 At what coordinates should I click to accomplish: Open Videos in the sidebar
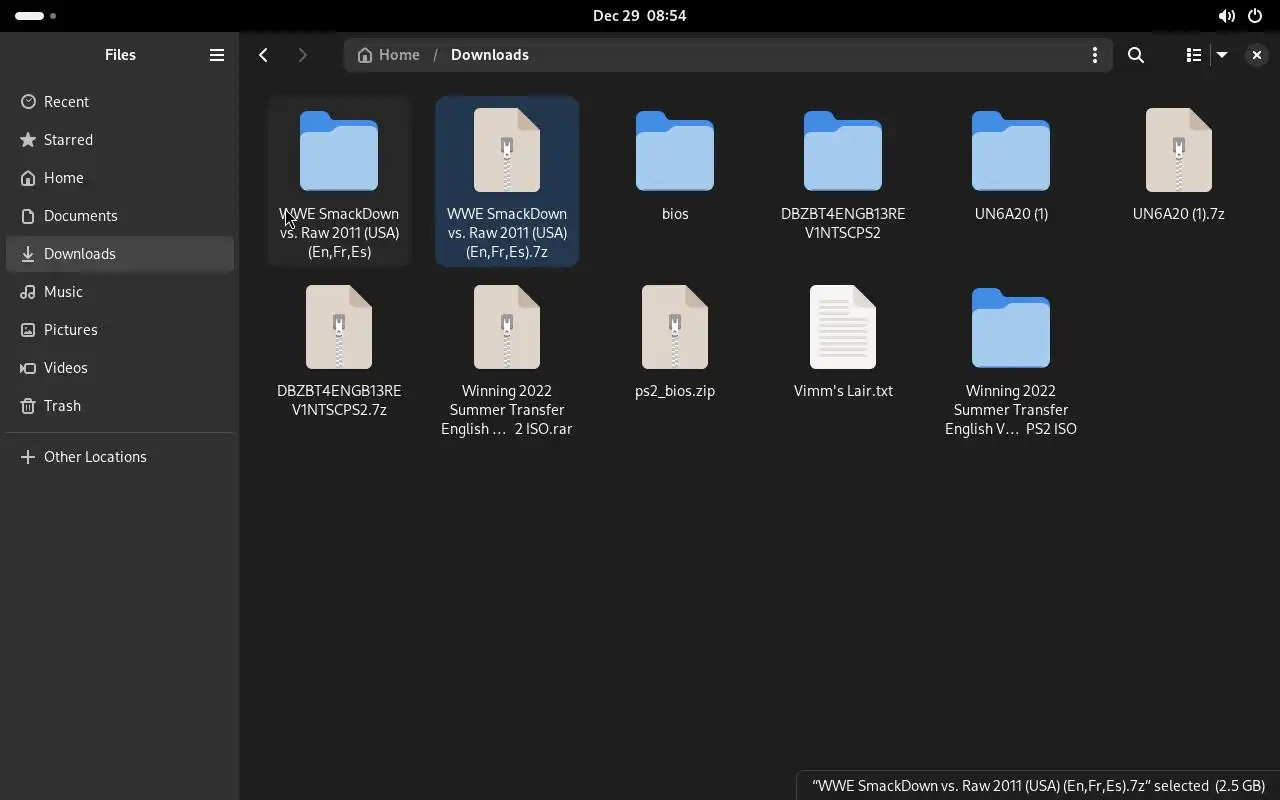point(120,368)
